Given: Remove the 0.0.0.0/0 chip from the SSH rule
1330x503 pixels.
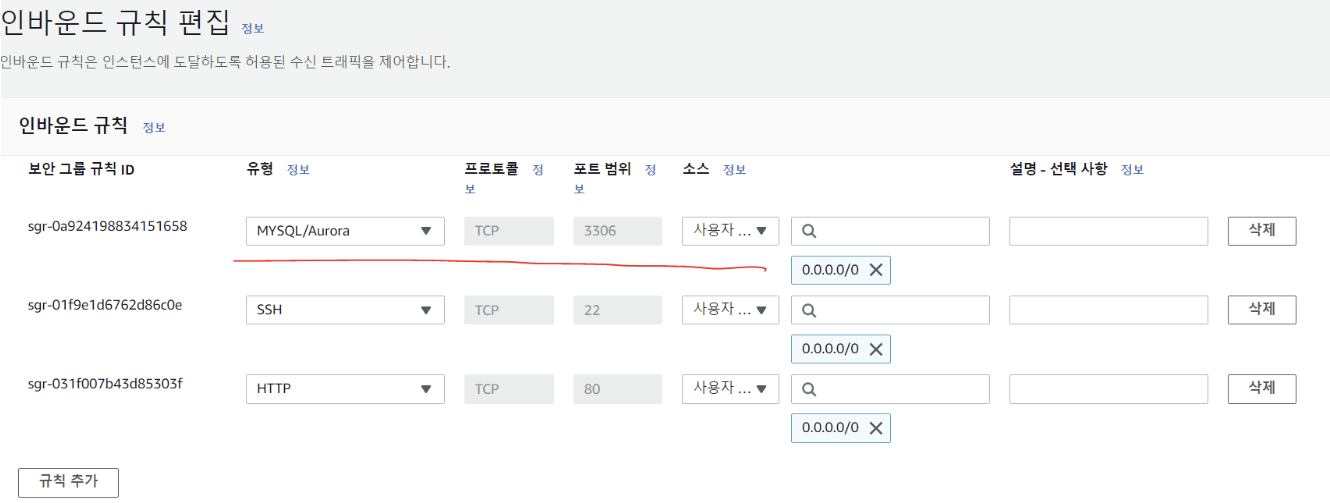Looking at the screenshot, I should 875,349.
